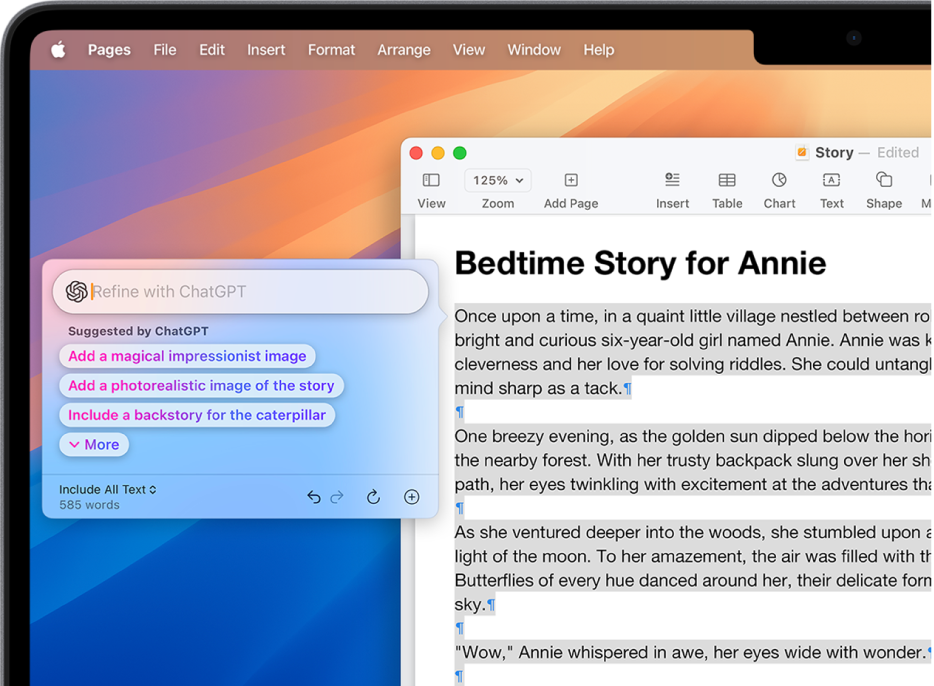Expand the More suggestions chevron
The width and height of the screenshot is (934, 686).
tap(93, 444)
